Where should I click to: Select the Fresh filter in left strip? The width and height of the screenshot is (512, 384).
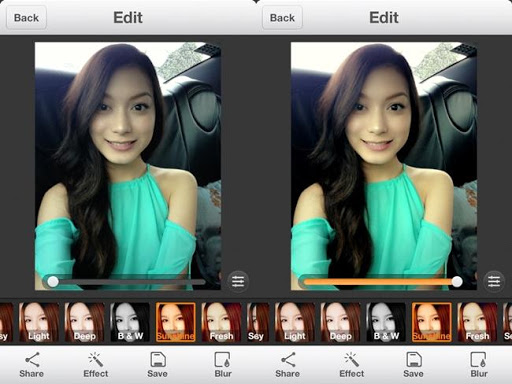222,322
